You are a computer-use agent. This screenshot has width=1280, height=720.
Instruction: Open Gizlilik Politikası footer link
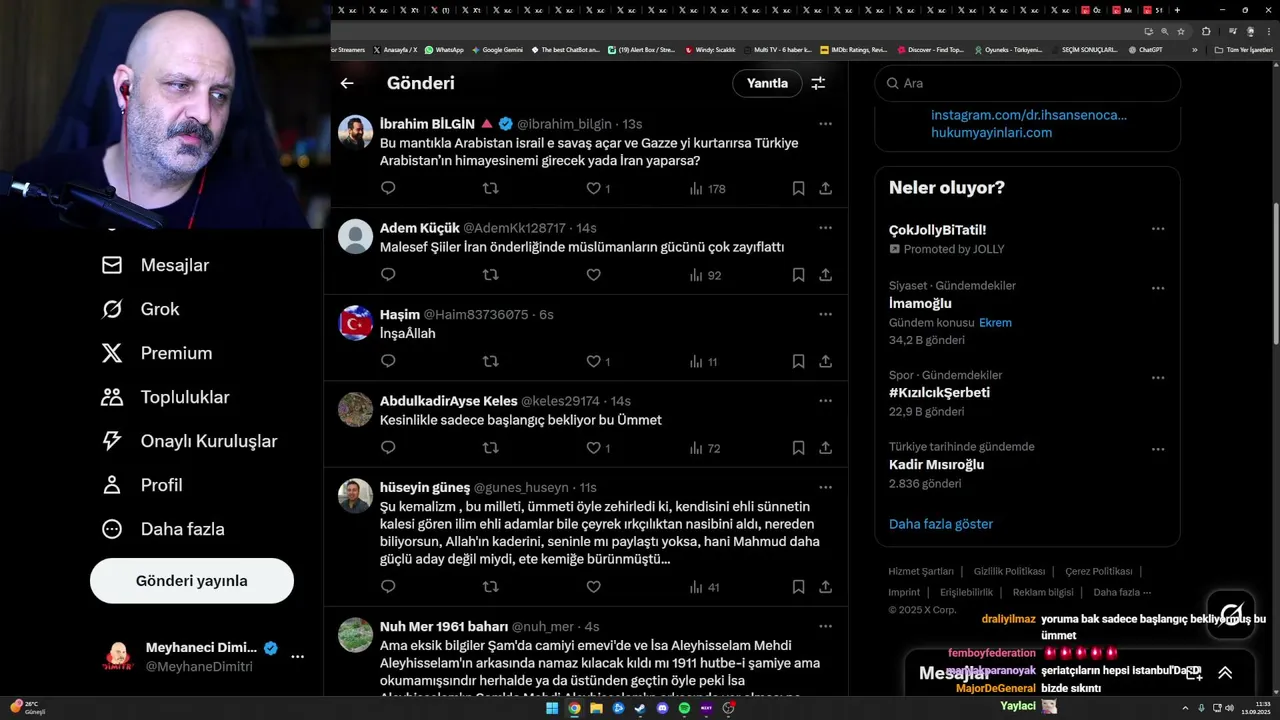1009,572
